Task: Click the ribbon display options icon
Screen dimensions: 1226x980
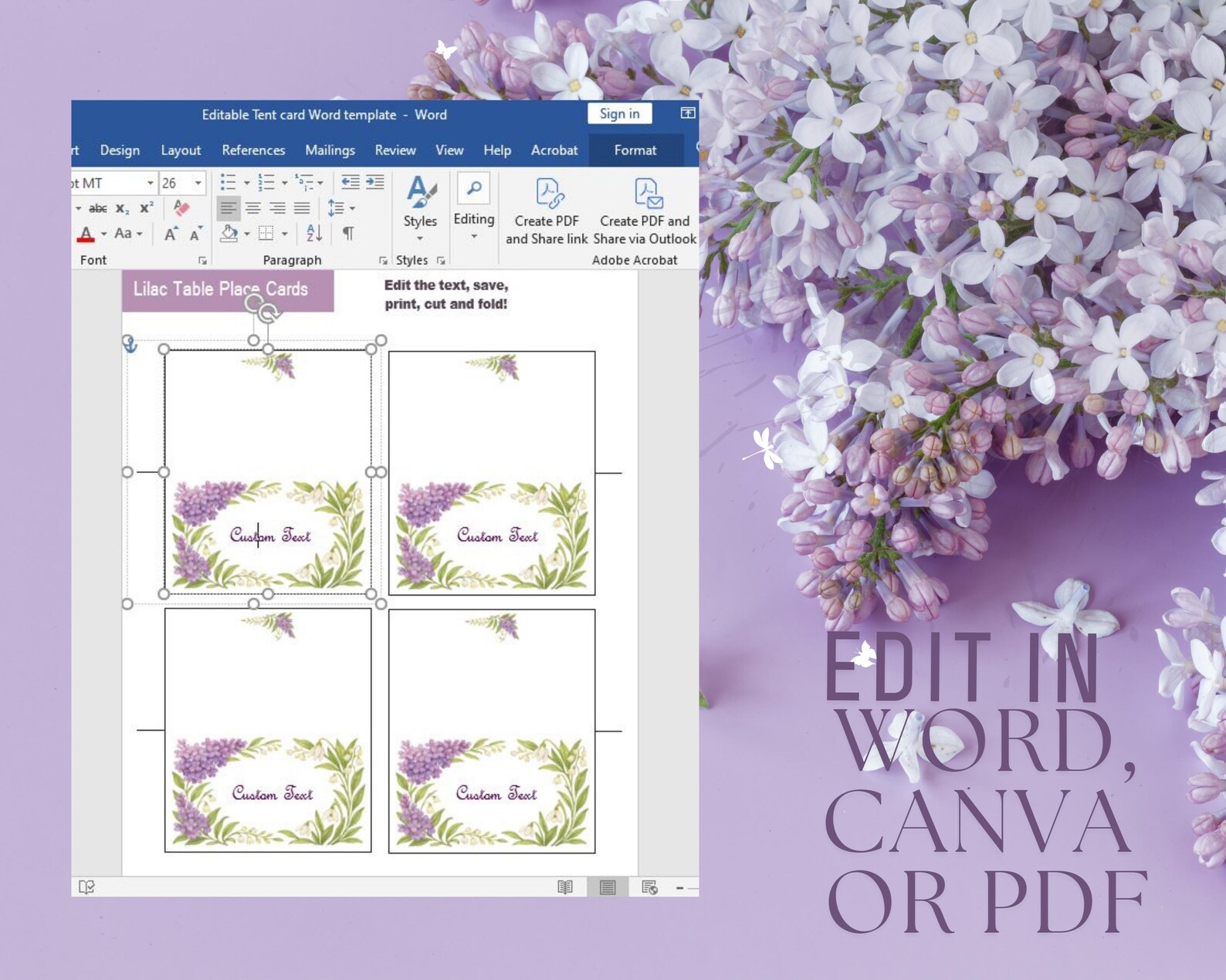Action: click(687, 113)
